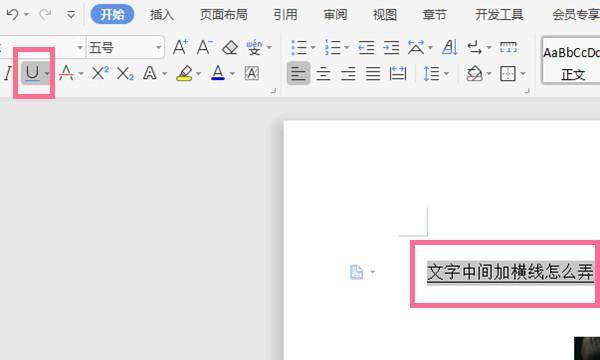
Task: Click the clear formatting eraser icon
Action: (230, 47)
